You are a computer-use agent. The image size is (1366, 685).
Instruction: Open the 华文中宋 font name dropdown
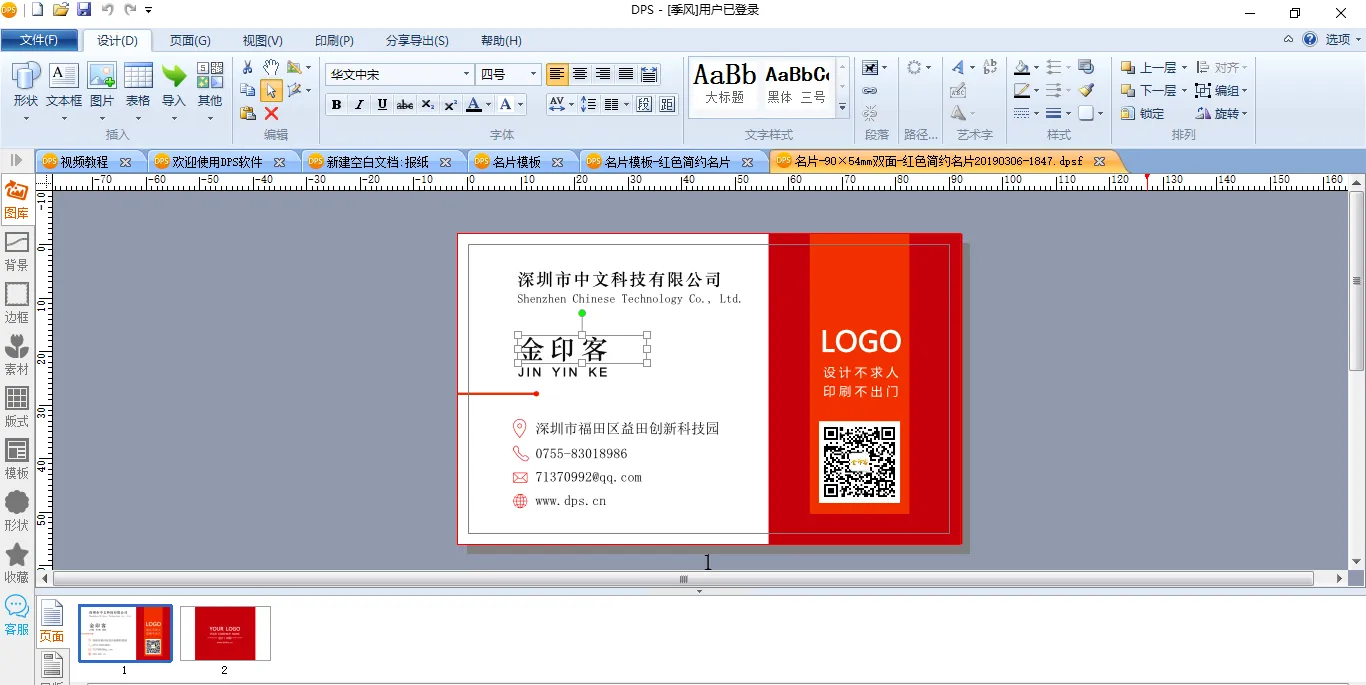pos(466,74)
